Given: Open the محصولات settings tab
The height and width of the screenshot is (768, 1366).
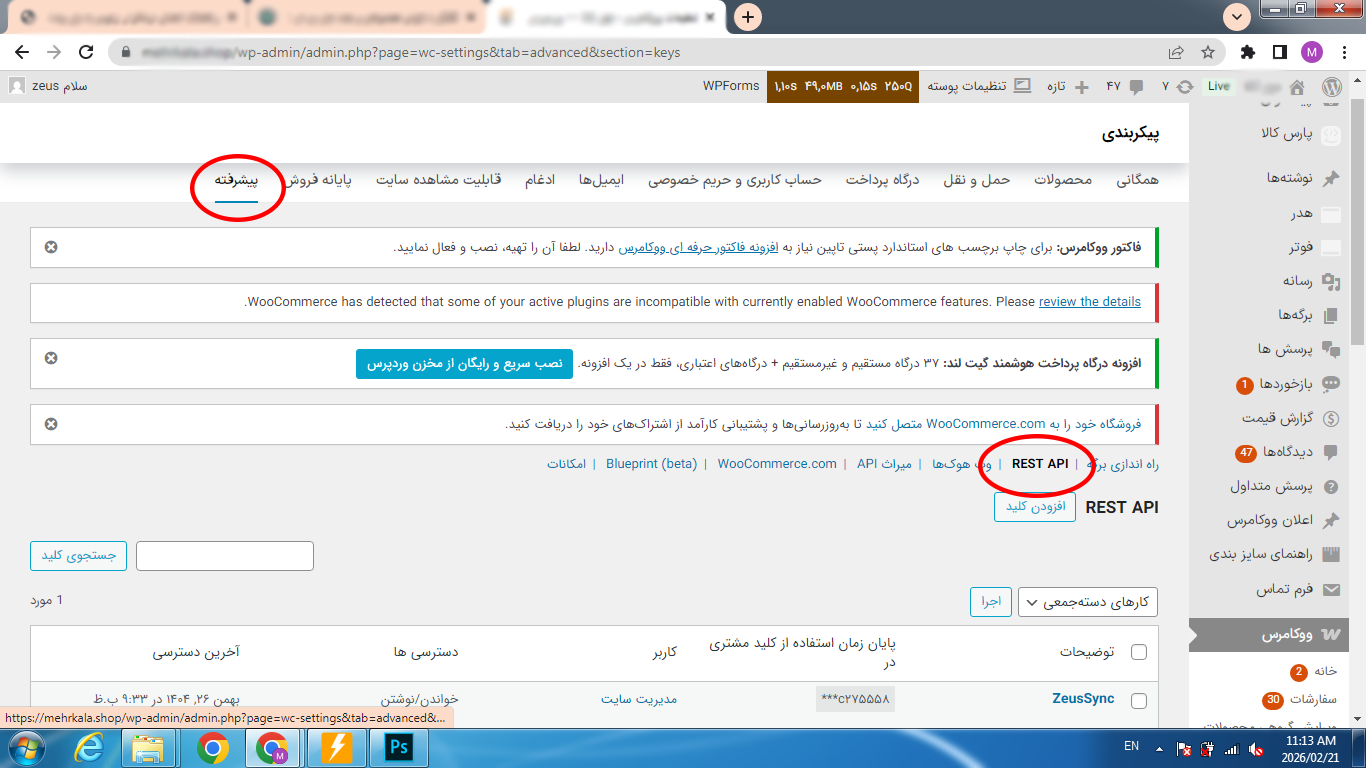Looking at the screenshot, I should pos(1063,180).
